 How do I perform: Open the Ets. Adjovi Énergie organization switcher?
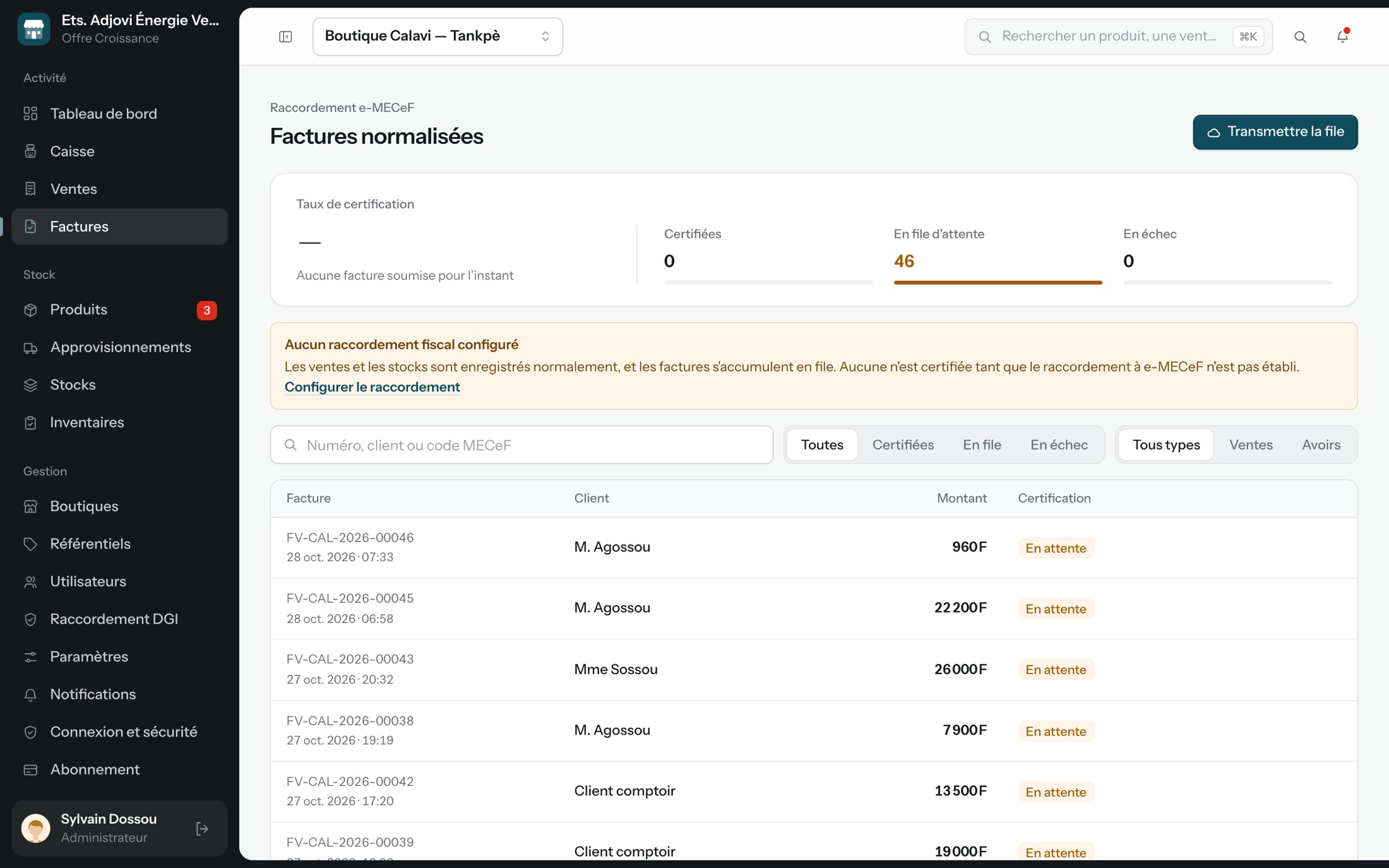point(119,29)
